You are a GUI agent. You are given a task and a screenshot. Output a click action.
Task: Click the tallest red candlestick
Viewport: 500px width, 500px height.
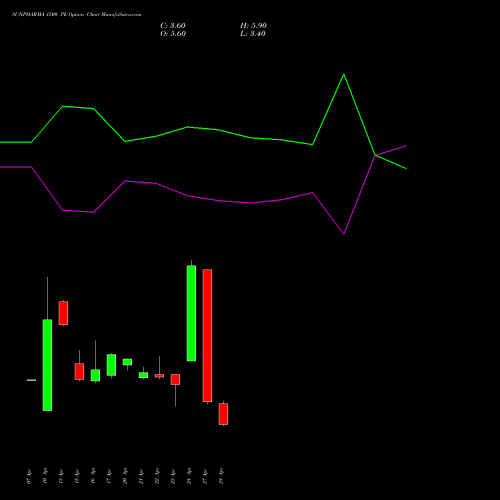207,335
